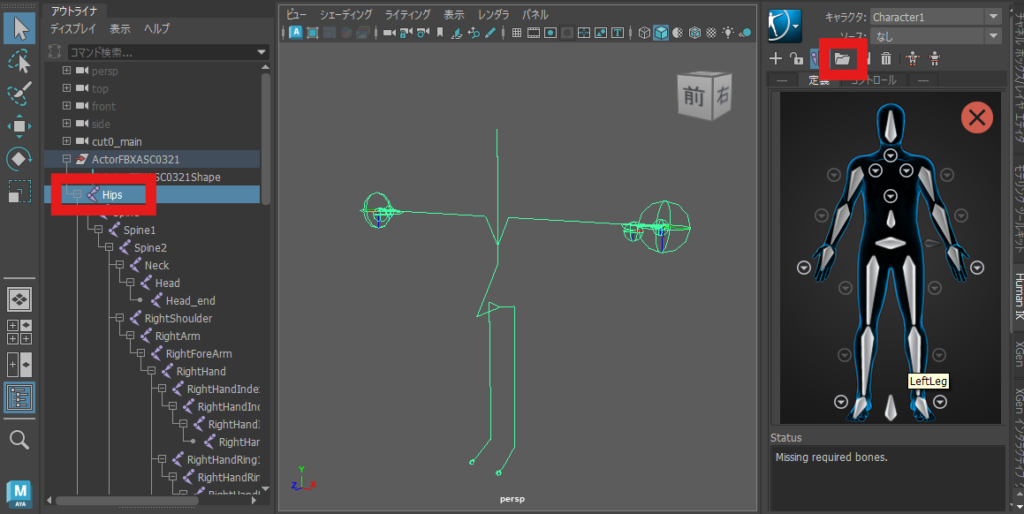Click the HumanIK load skeleton definition folder icon
The width and height of the screenshot is (1024, 514).
coord(842,59)
